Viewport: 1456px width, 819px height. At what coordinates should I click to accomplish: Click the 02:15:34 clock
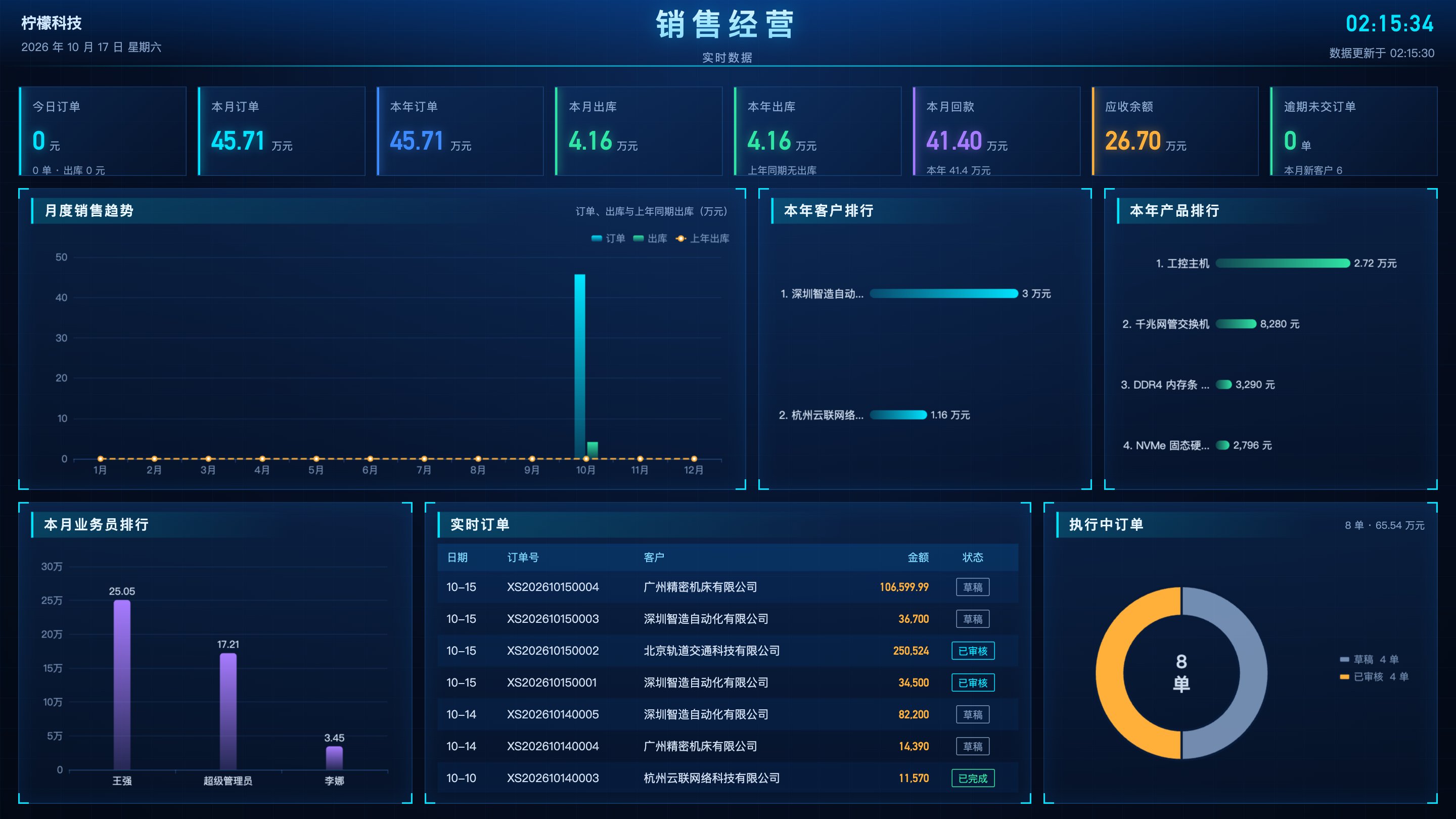click(1389, 24)
